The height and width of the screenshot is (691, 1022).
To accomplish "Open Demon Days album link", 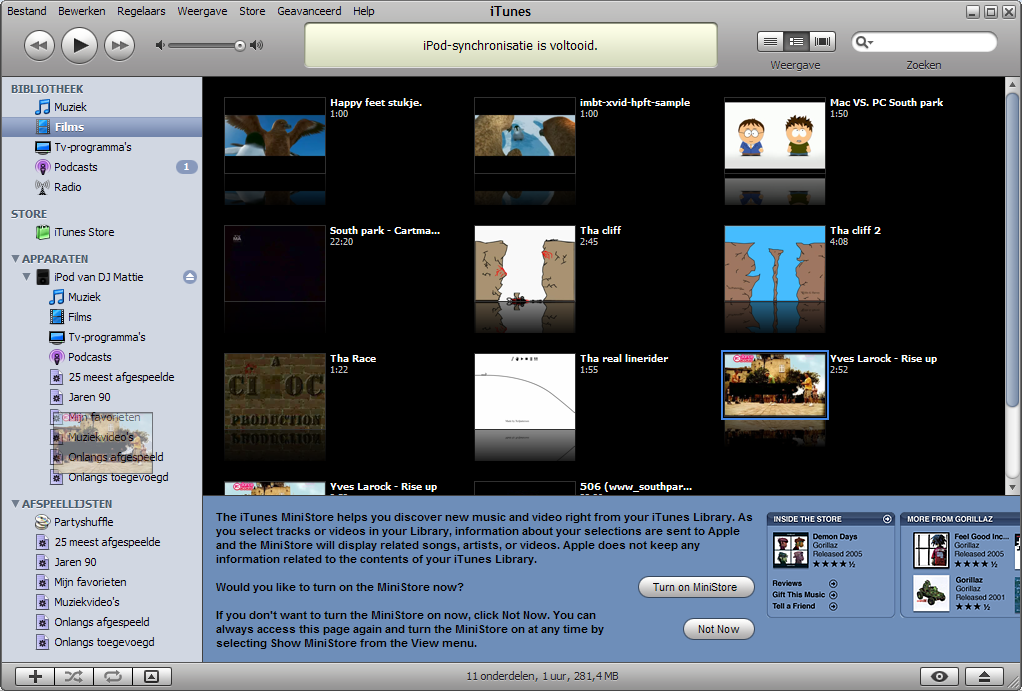I will click(835, 537).
